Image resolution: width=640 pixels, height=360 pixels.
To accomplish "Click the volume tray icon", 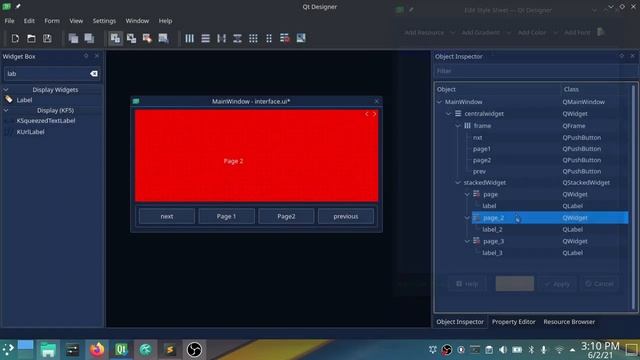I will [503, 350].
